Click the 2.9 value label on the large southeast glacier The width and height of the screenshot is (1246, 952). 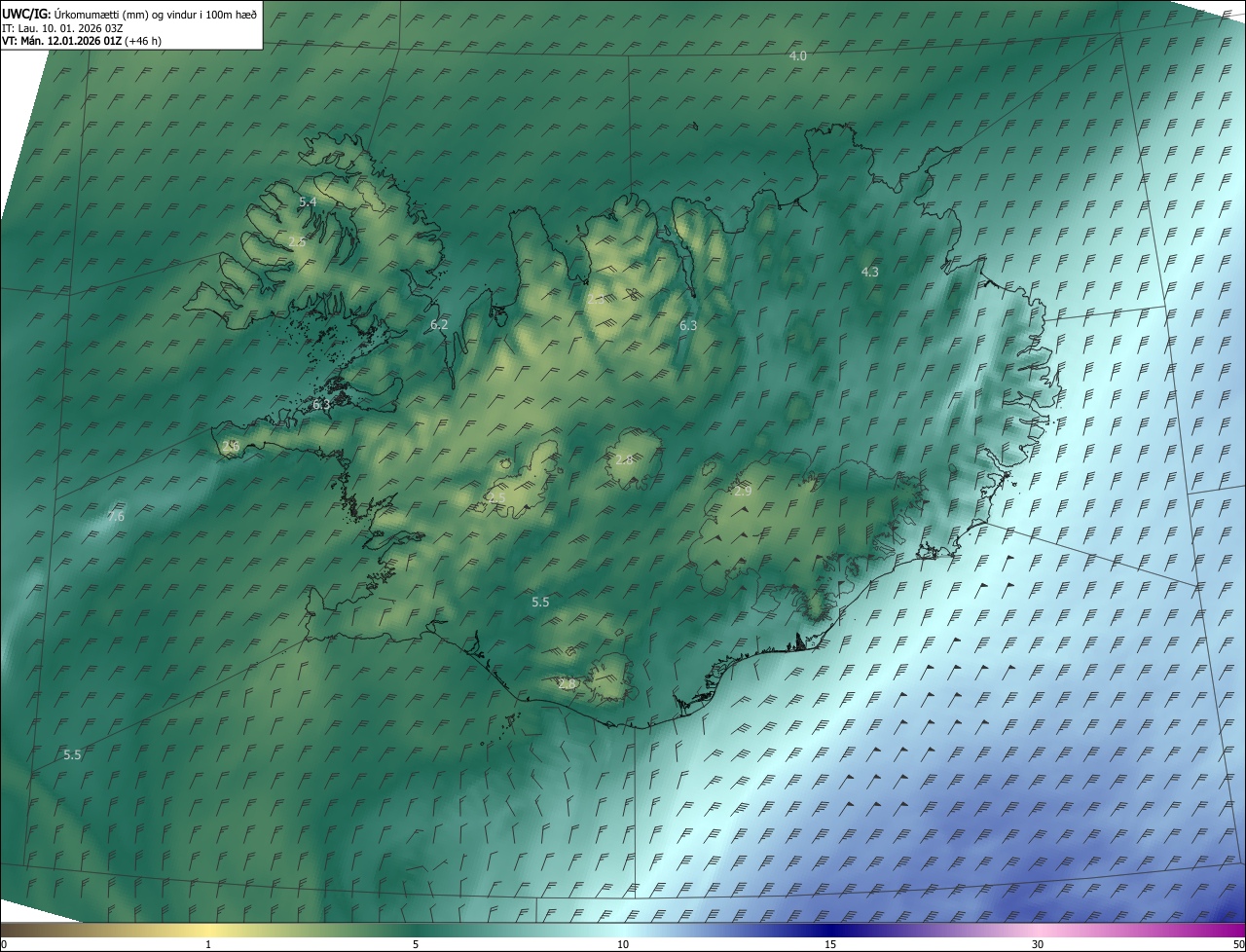click(743, 491)
